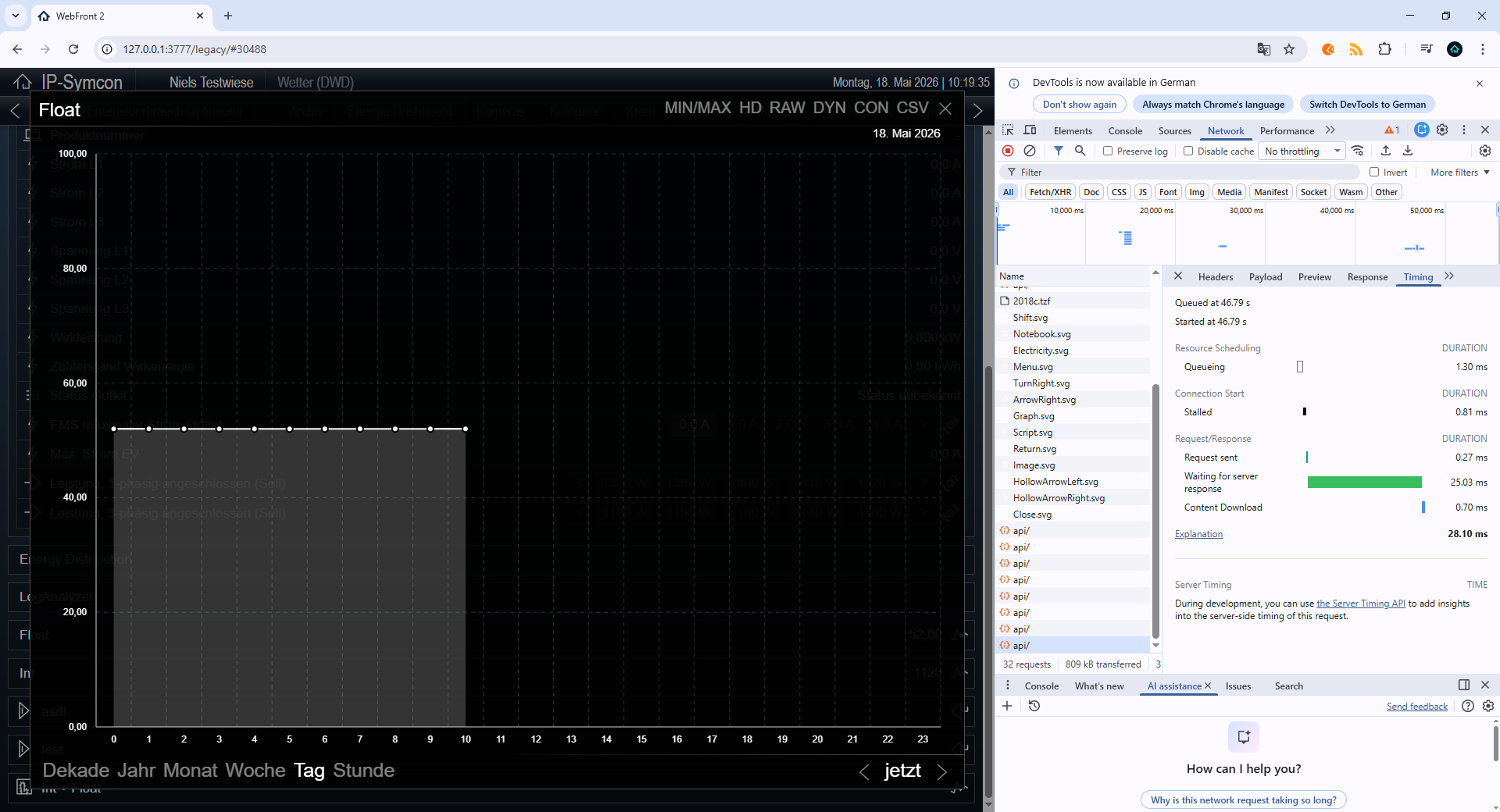Show more DevTools panel tabs
Image resolution: width=1500 pixels, height=812 pixels.
(1330, 130)
